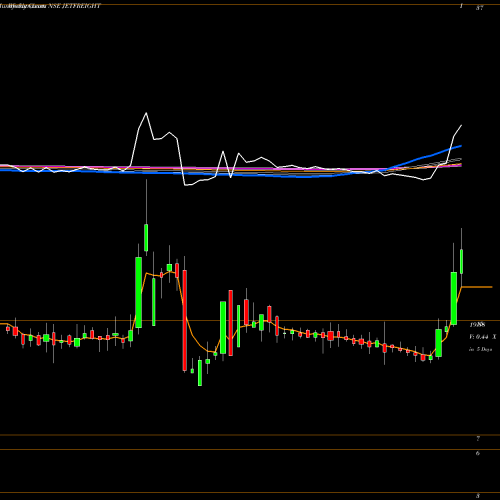This screenshot has width=500, height=500.
Task: Click the top price-axis label '37'
Action: pyautogui.click(x=480, y=8)
